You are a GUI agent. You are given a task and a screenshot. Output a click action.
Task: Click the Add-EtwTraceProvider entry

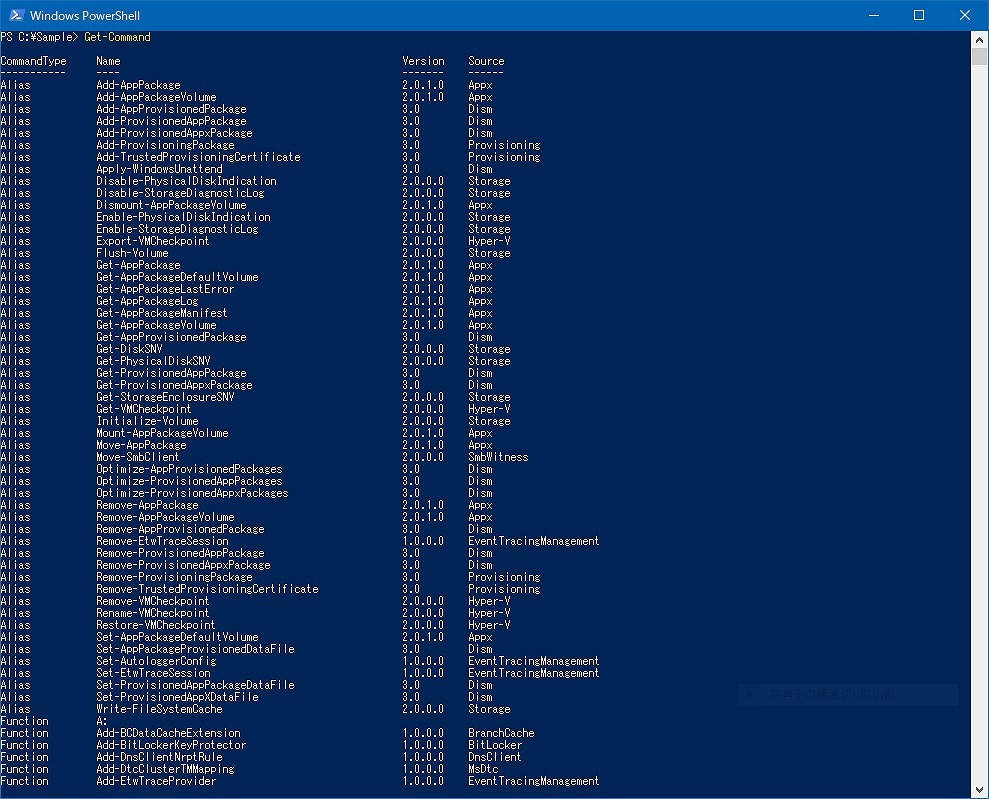(156, 781)
